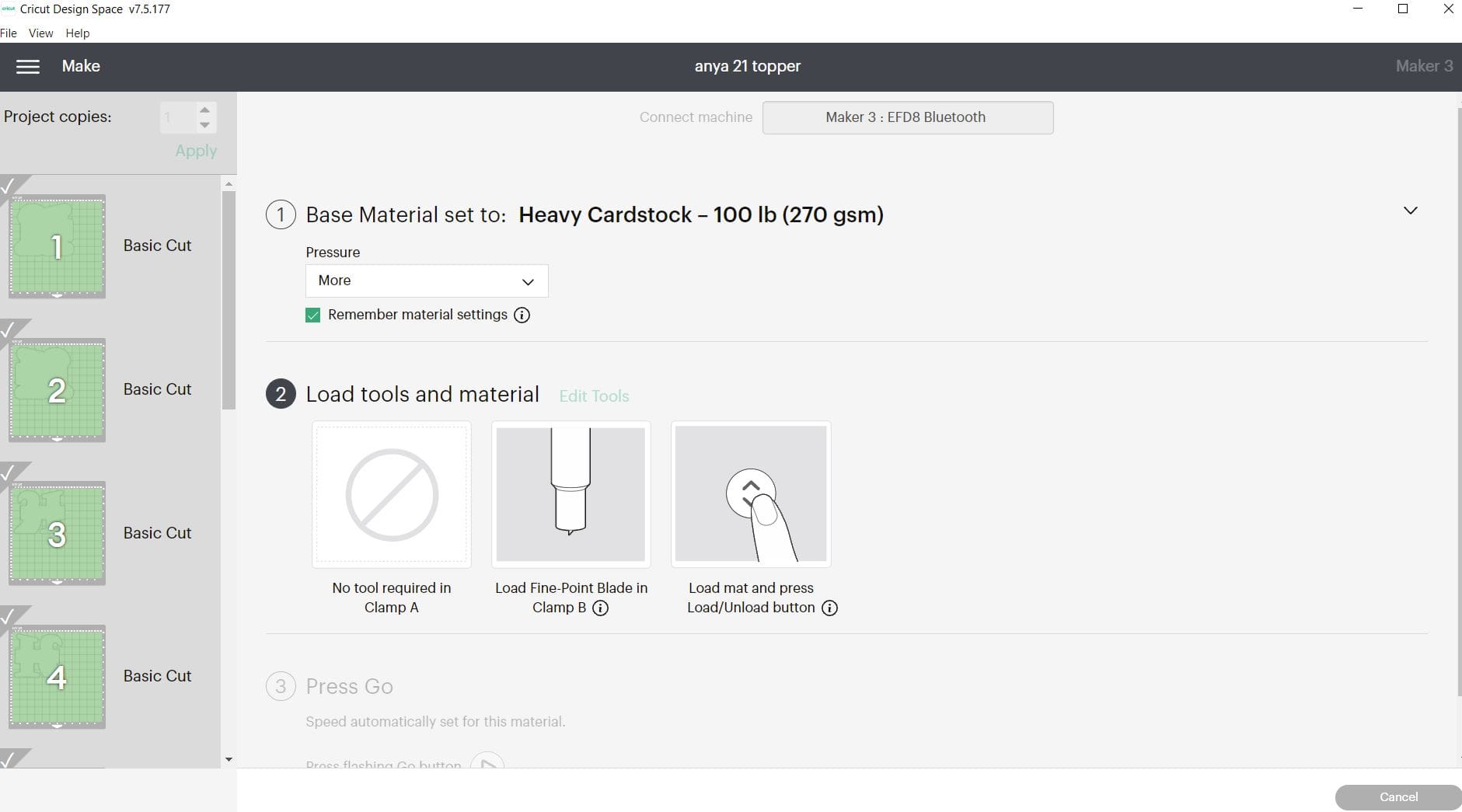This screenshot has width=1462, height=812.
Task: Click the step 2 circled number
Action: [281, 394]
